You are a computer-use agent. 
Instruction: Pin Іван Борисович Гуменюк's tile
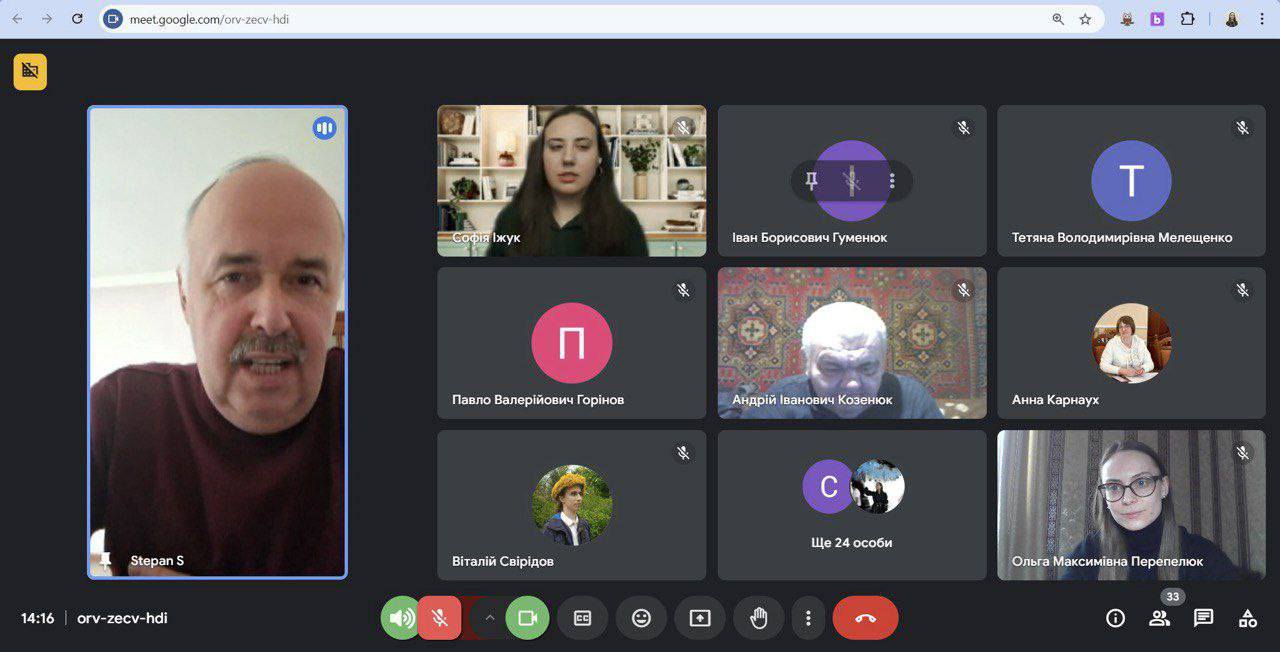pos(812,181)
